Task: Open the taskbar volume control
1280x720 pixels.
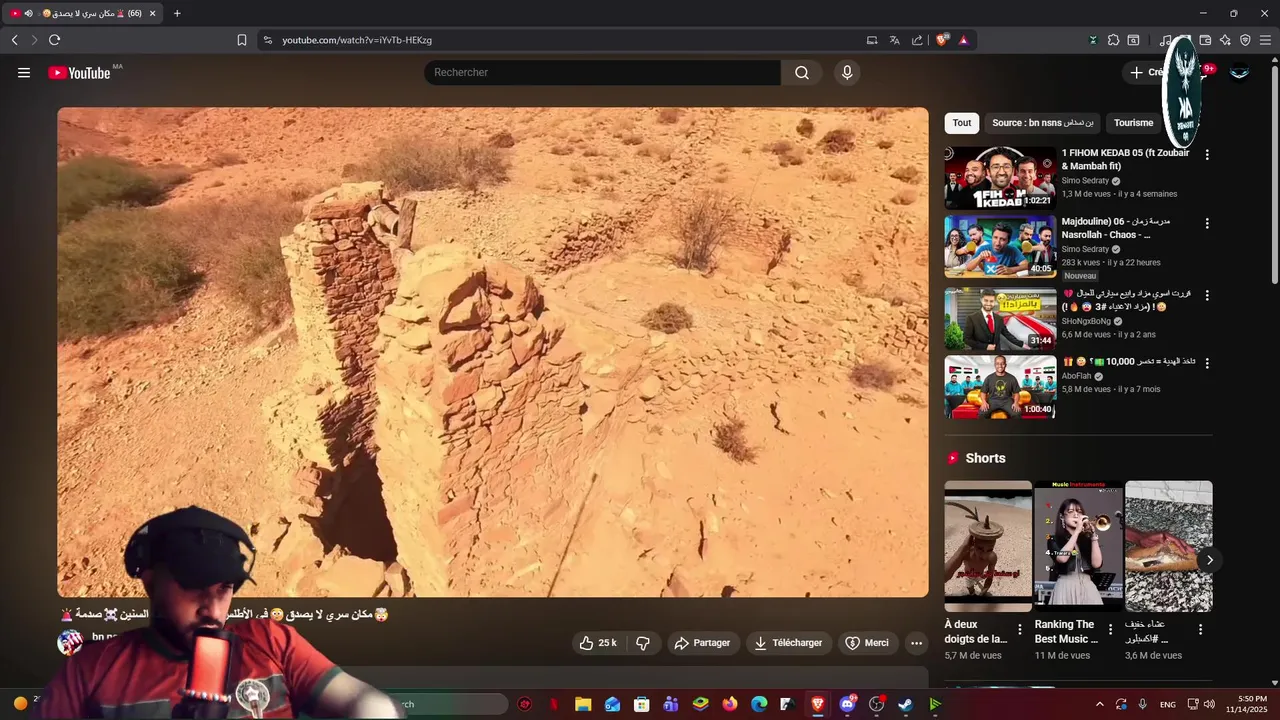Action: (x=1209, y=704)
